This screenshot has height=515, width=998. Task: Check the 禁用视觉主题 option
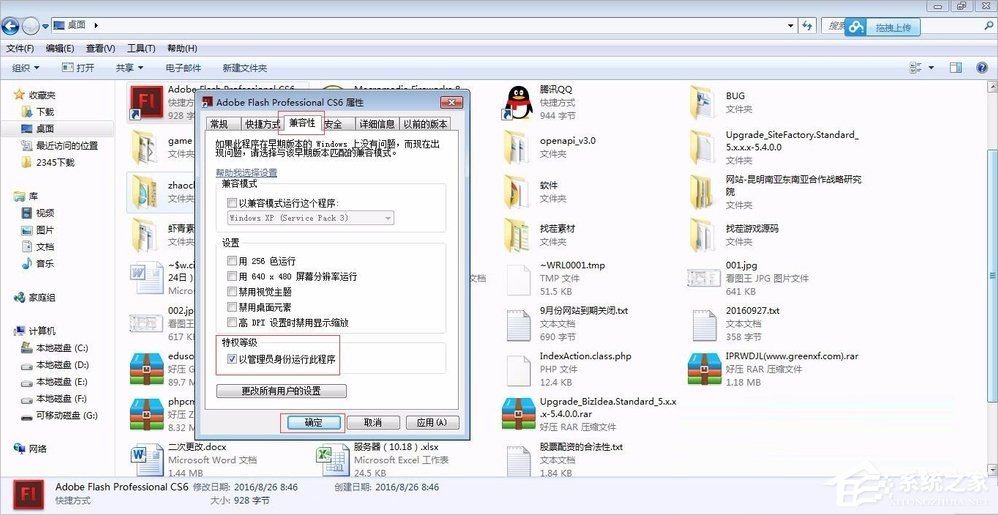tap(233, 292)
